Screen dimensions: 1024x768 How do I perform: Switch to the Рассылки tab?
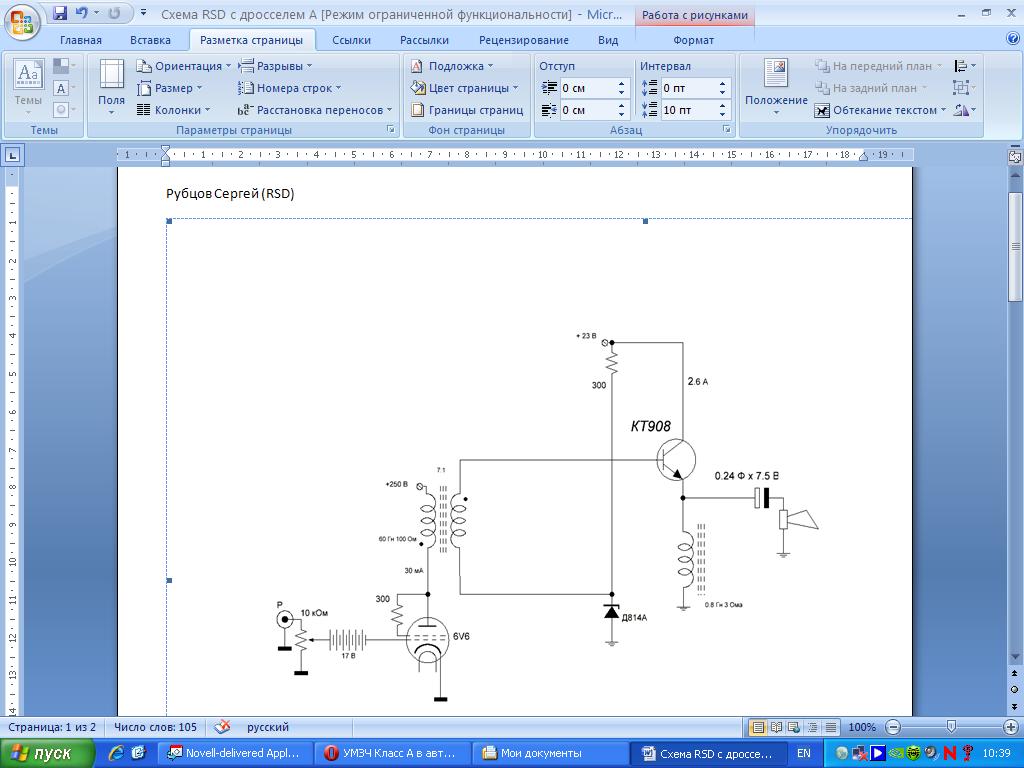click(x=424, y=40)
